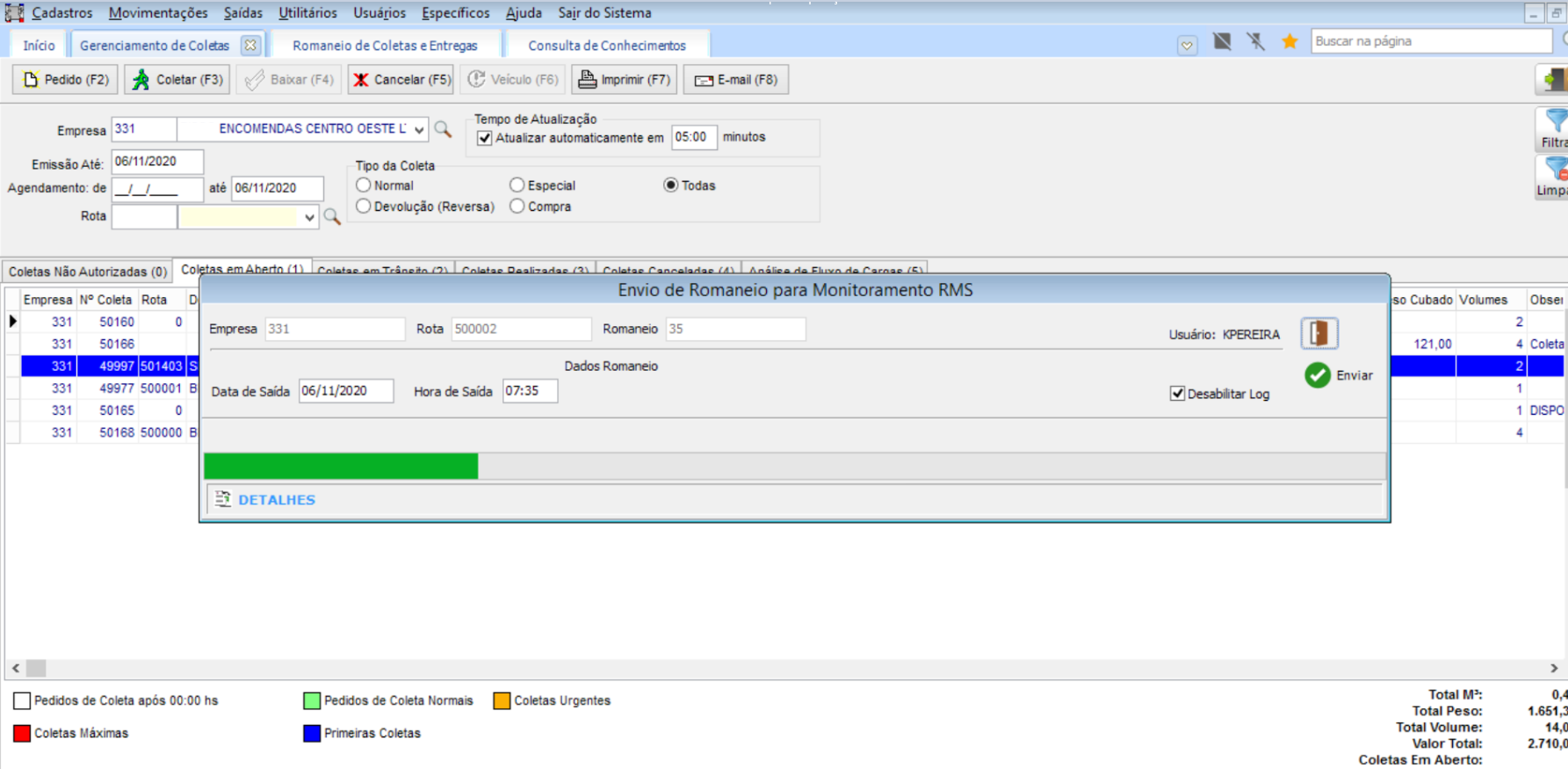This screenshot has width=1568, height=769.
Task: Select the Compra collection type
Action: [517, 207]
